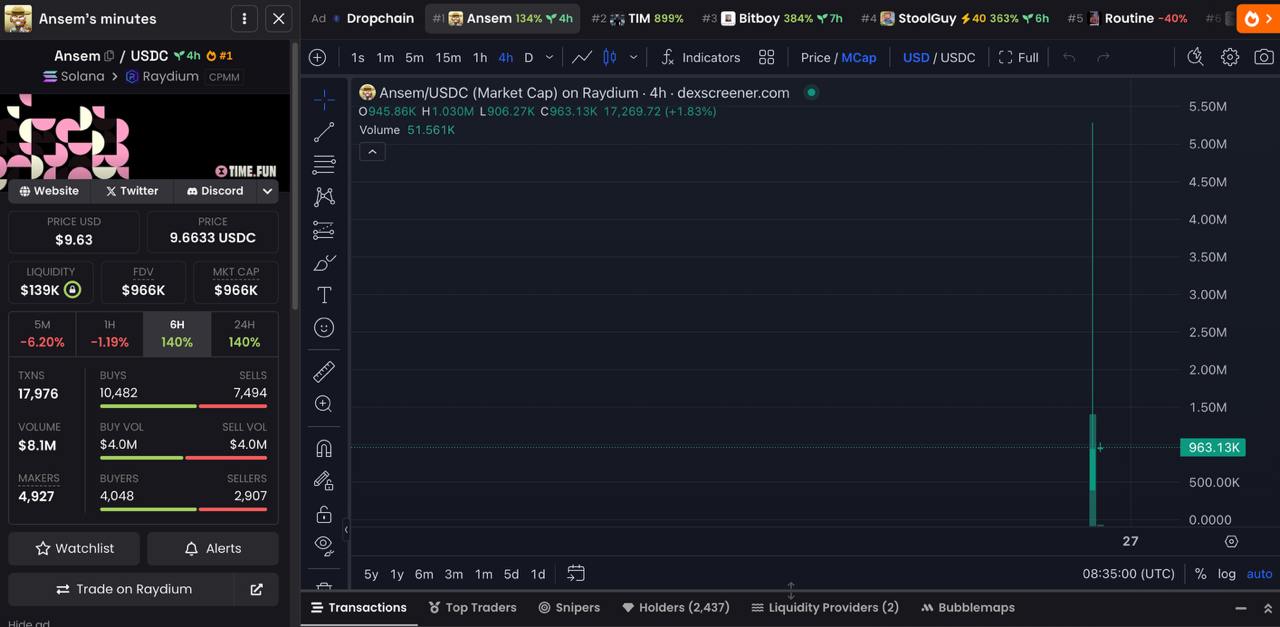The height and width of the screenshot is (627, 1280).
Task: Open the three-dot menu beside Ansem's minutes
Action: point(244,18)
